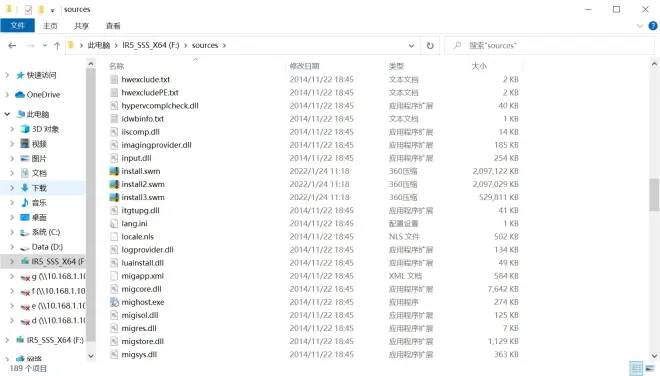Expand the 文档 tree node
Image resolution: width=660 pixels, height=376 pixels.
pyautogui.click(x=12, y=173)
